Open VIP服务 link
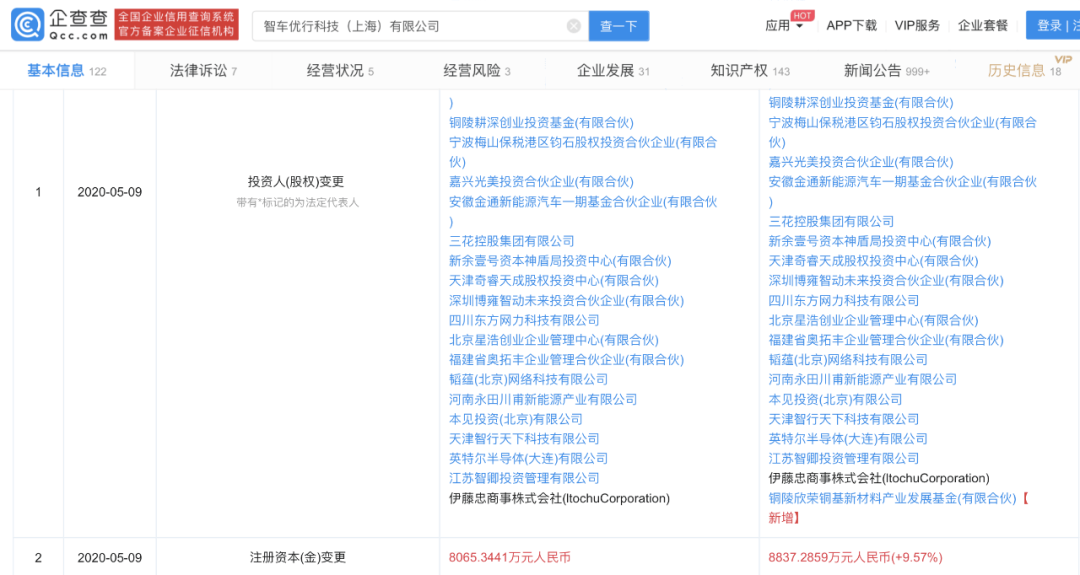The image size is (1080, 575). click(917, 25)
